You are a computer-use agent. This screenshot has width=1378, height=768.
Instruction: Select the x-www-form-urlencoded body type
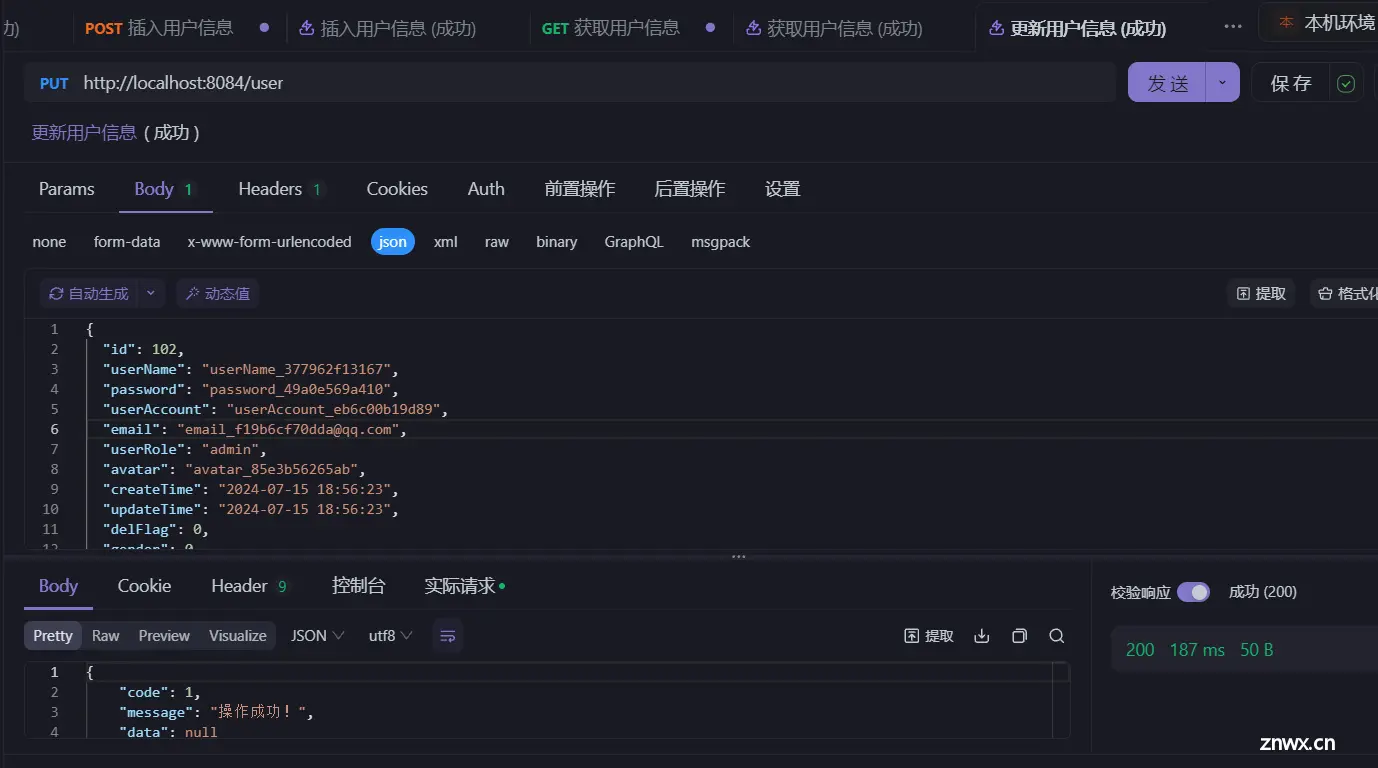pos(269,242)
